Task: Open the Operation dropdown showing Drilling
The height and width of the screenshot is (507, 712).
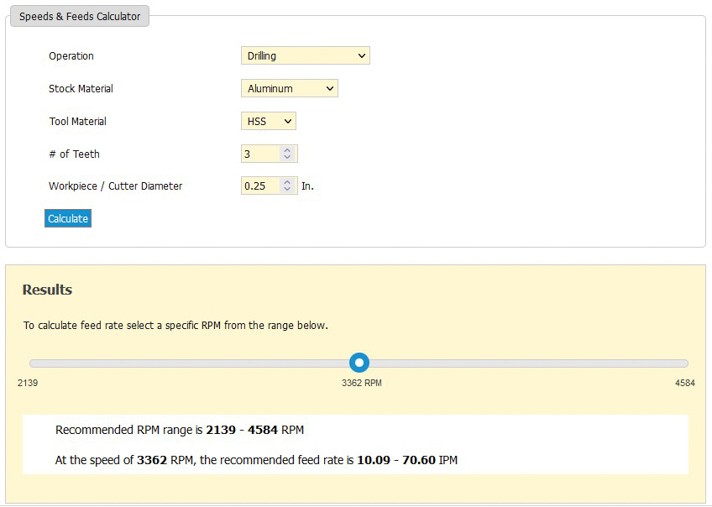Action: 305,56
